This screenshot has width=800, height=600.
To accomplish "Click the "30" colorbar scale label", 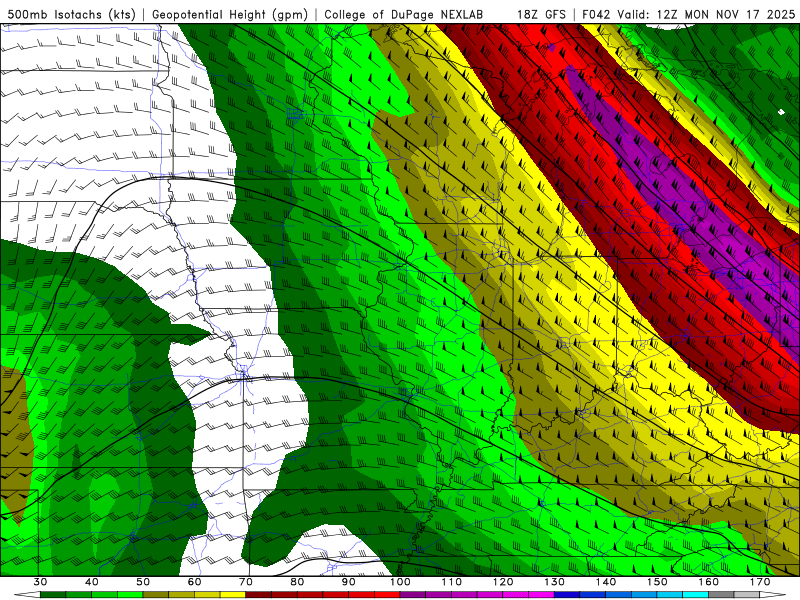I will coord(40,582).
